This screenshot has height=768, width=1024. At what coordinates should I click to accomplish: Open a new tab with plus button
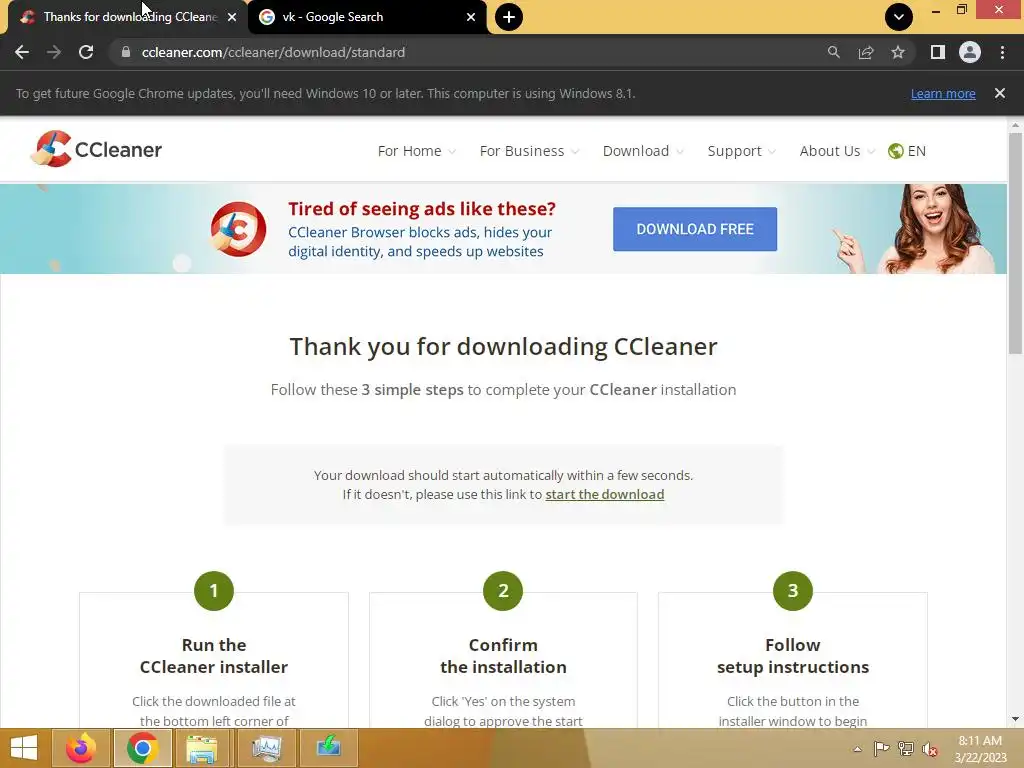(509, 17)
